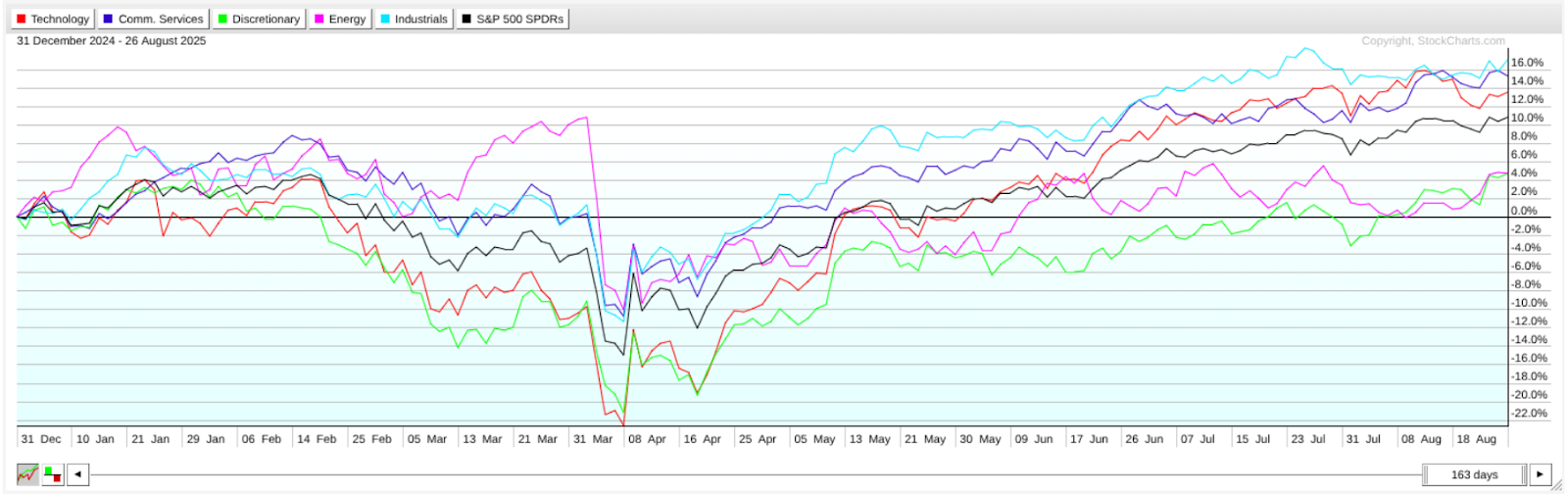Click the right grip of the date range slider
This screenshot has width=1568, height=494.
tap(1522, 474)
